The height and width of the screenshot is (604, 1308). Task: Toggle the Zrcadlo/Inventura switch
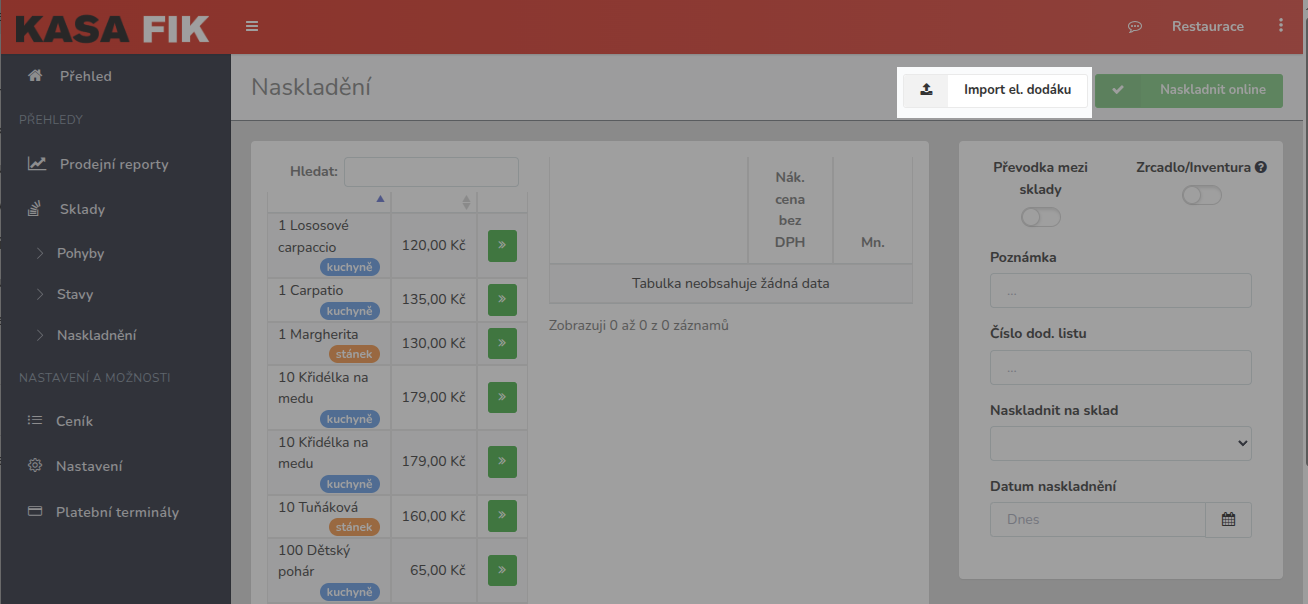pos(1201,196)
